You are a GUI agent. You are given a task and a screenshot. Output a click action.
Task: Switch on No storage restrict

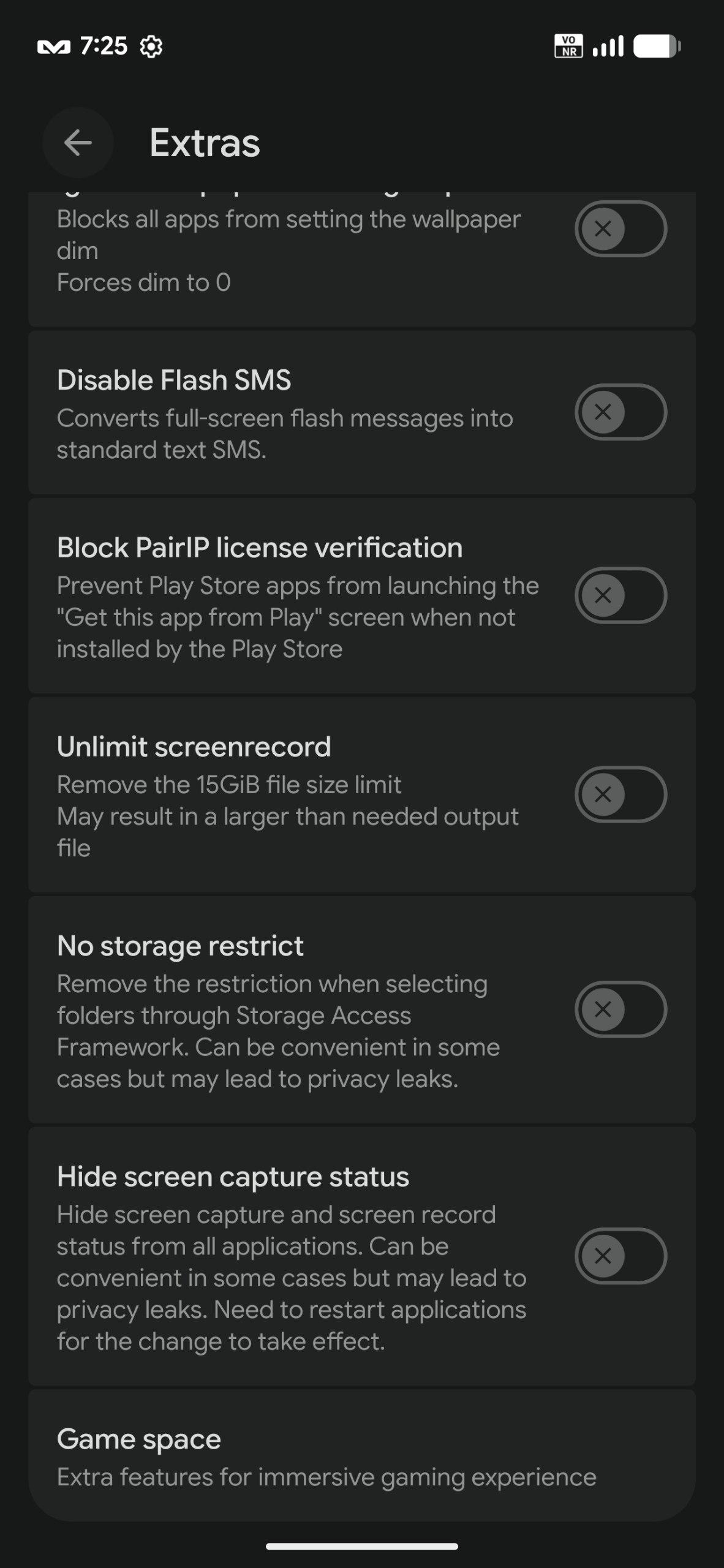[620, 1009]
